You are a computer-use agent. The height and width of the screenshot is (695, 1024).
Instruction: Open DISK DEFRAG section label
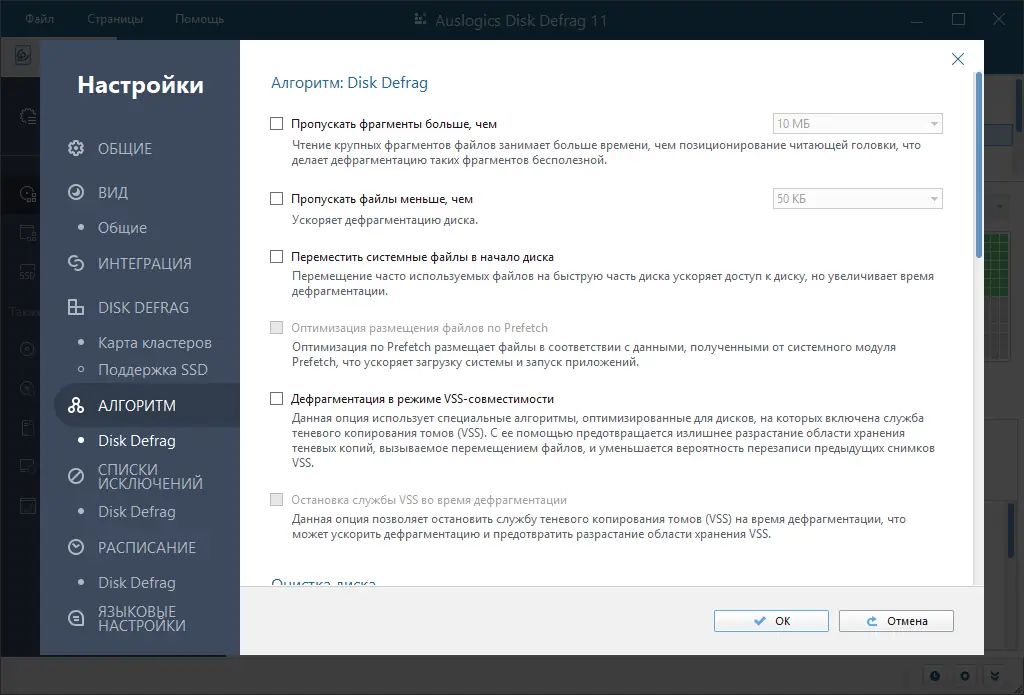pos(143,307)
